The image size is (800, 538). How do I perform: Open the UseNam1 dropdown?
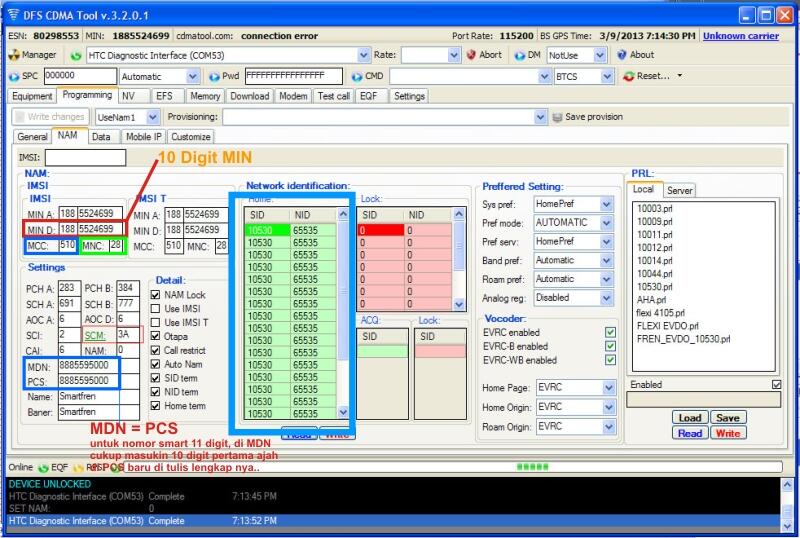pos(153,117)
